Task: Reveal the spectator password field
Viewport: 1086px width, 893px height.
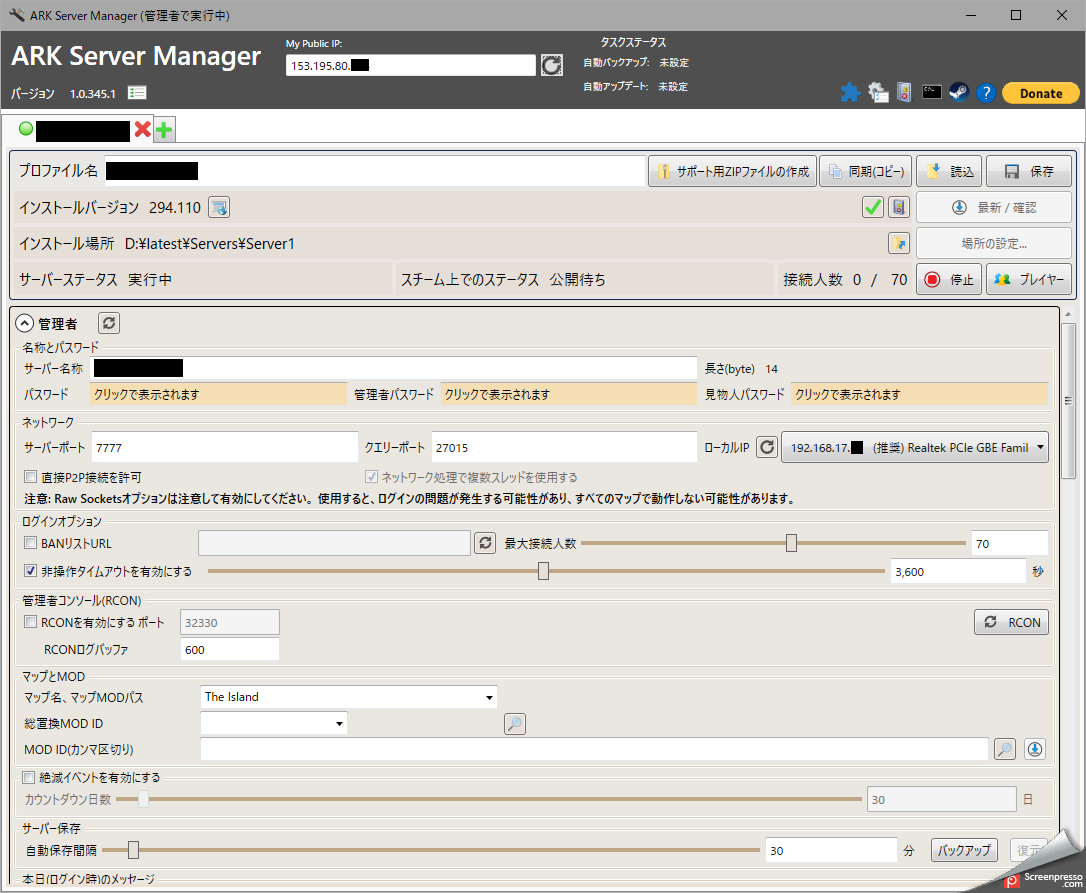Action: (x=919, y=394)
